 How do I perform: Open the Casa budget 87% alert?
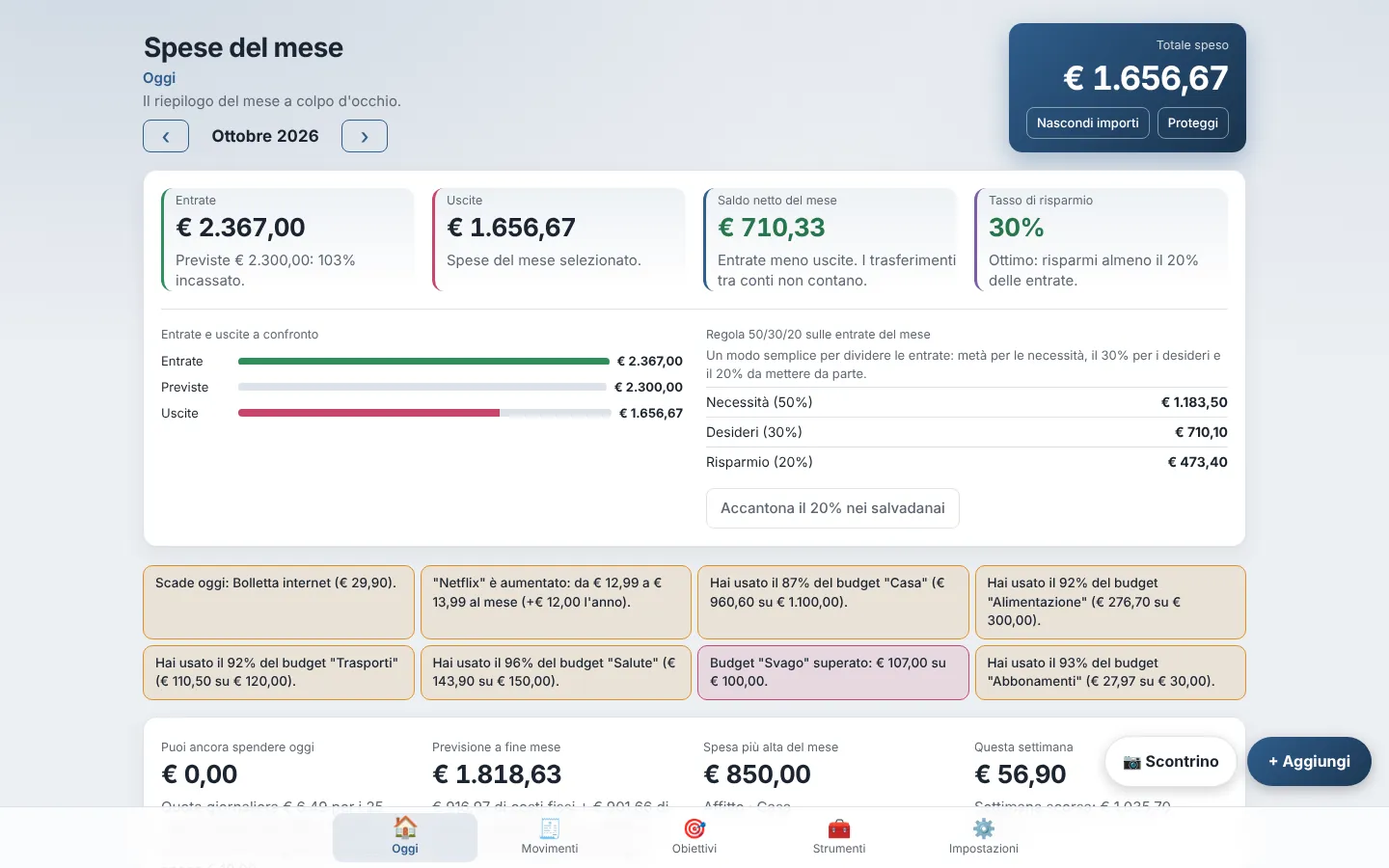[x=833, y=602]
